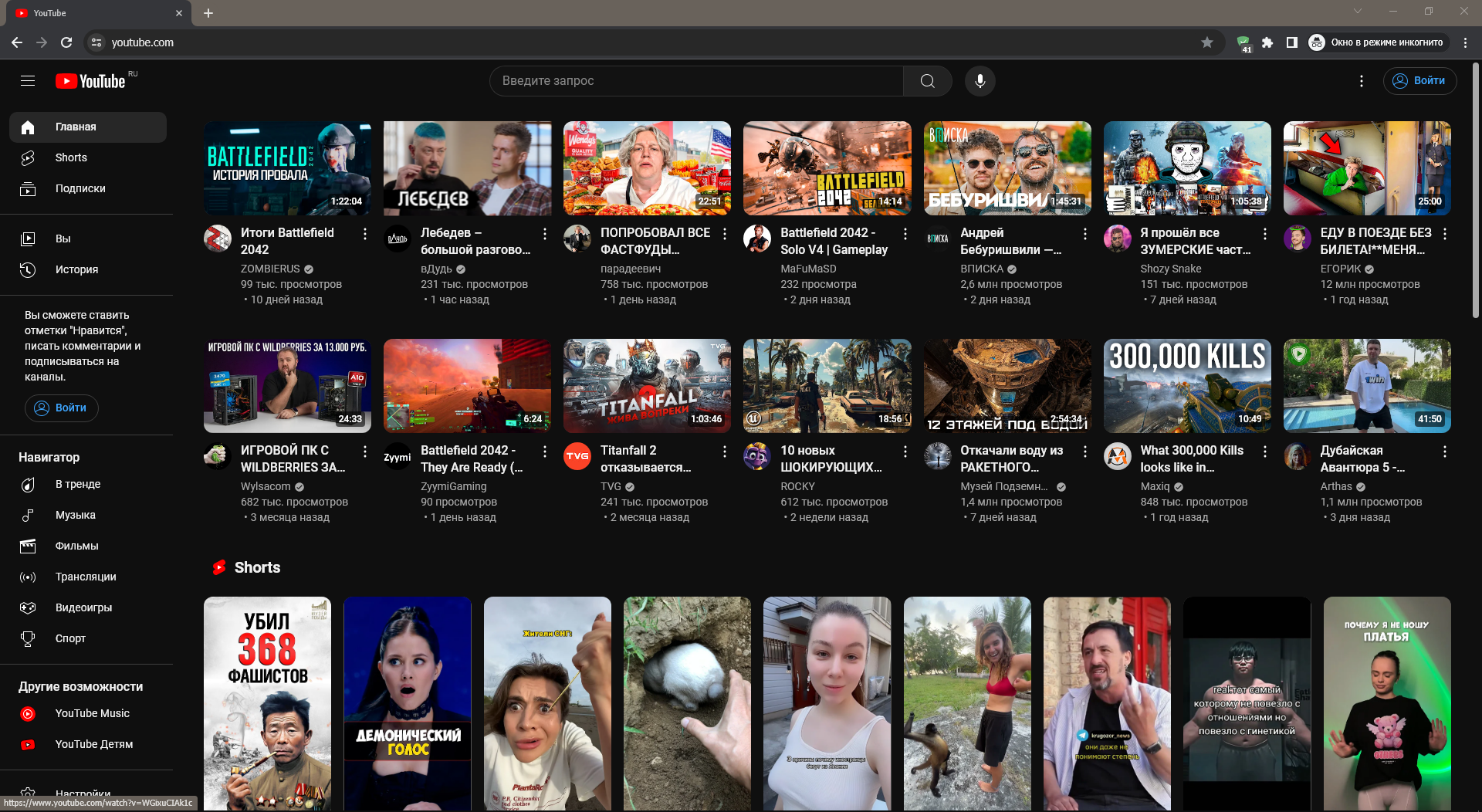Image resolution: width=1482 pixels, height=812 pixels.
Task: Open Maxiq channel avatar
Action: [x=1118, y=456]
